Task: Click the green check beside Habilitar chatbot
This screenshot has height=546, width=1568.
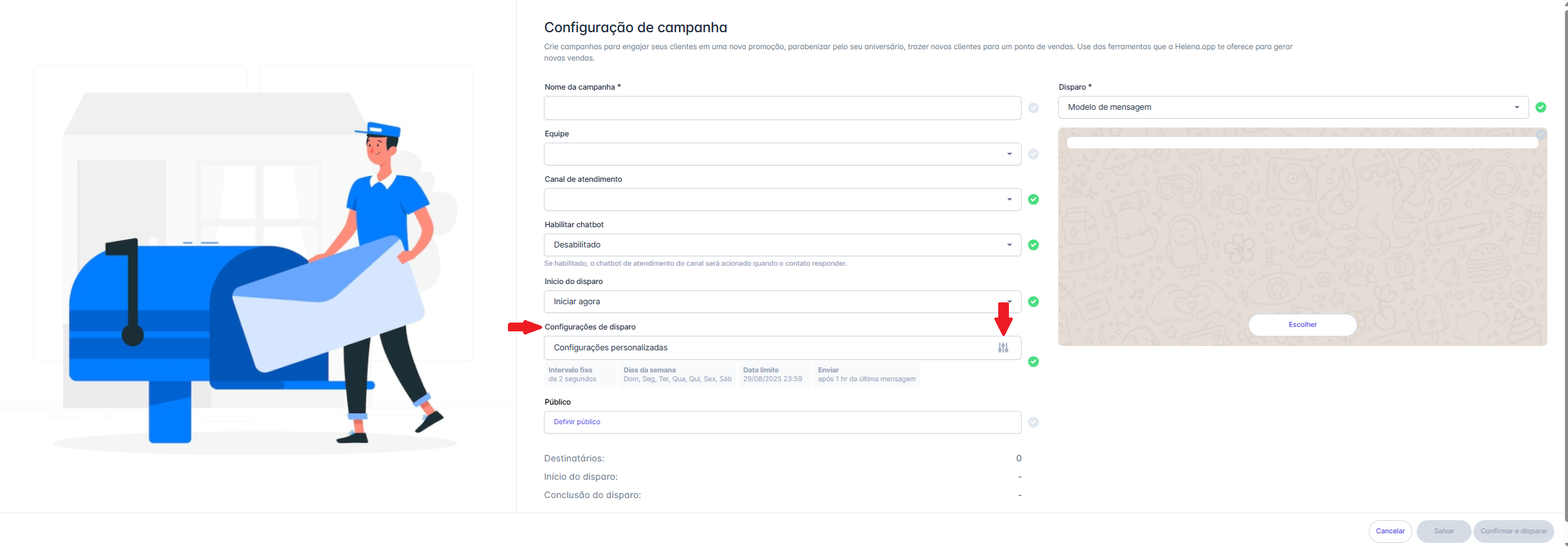Action: 1033,245
